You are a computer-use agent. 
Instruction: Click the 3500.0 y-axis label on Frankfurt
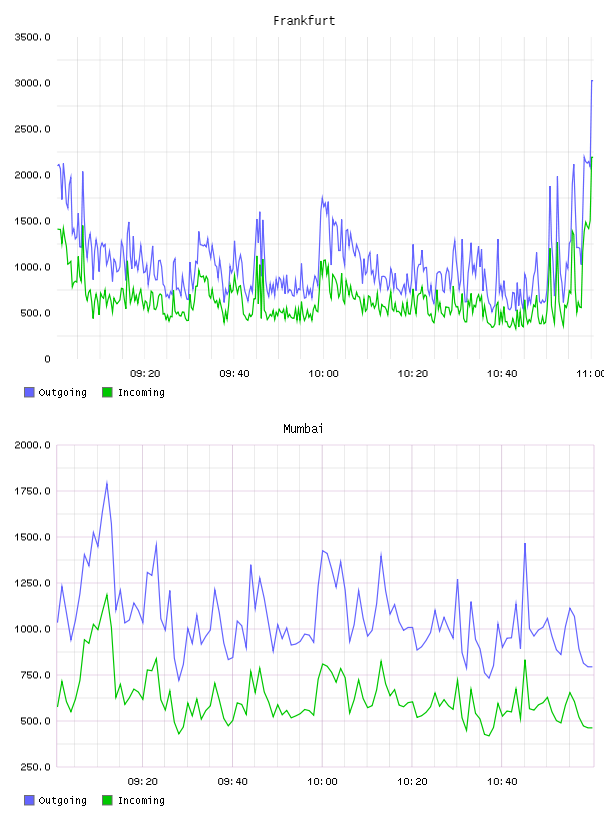(32, 37)
